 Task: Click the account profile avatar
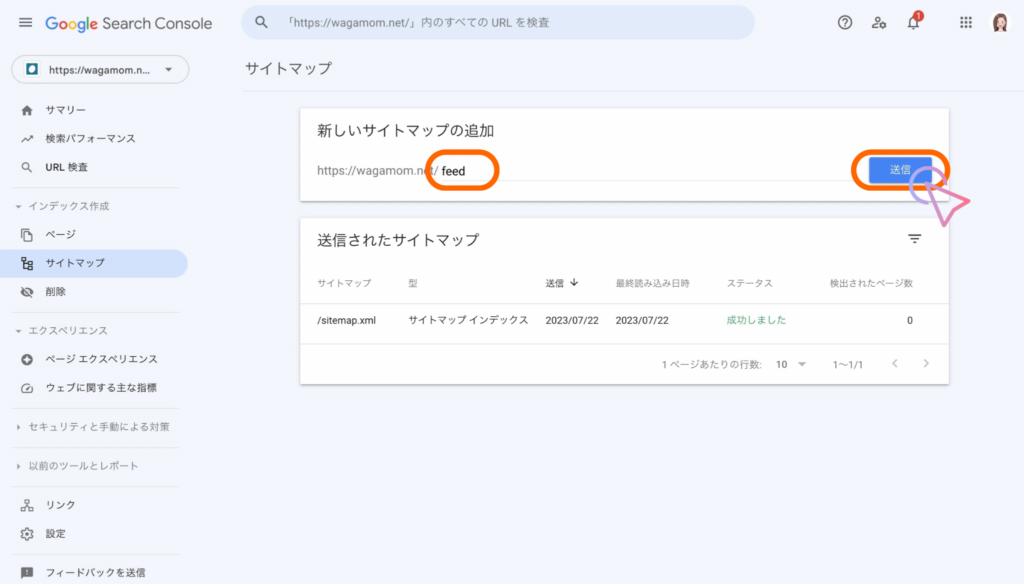pyautogui.click(x=1000, y=22)
